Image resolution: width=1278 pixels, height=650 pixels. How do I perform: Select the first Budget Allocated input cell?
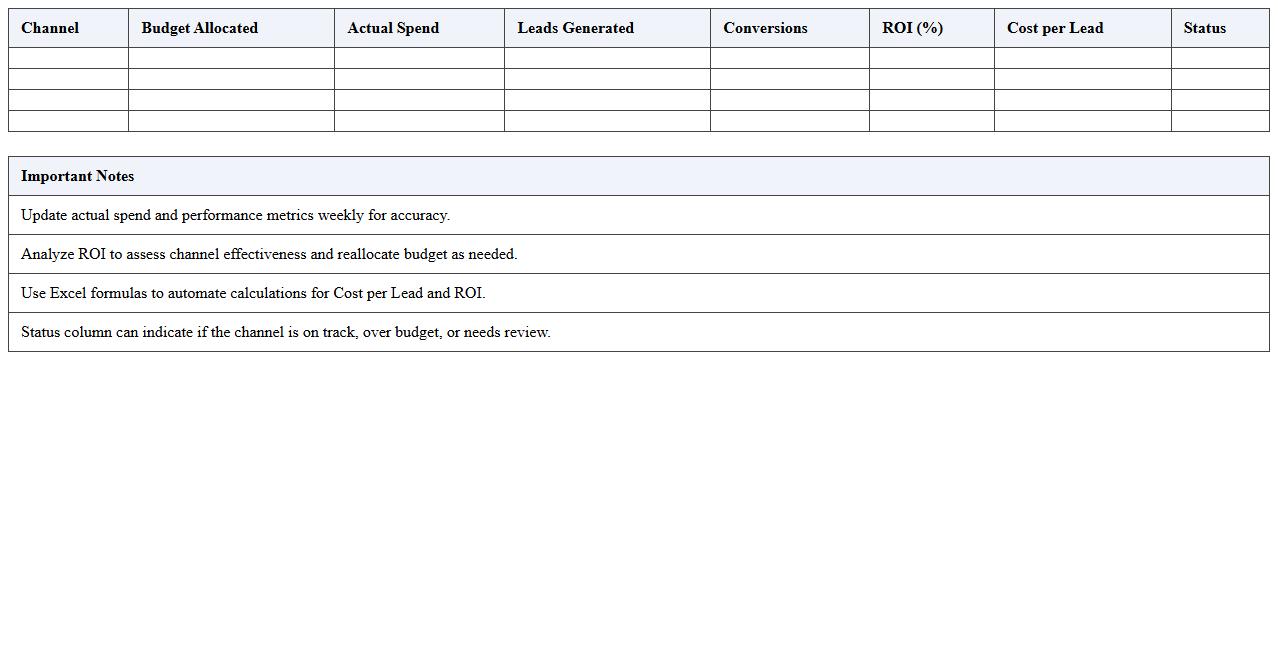pos(230,57)
